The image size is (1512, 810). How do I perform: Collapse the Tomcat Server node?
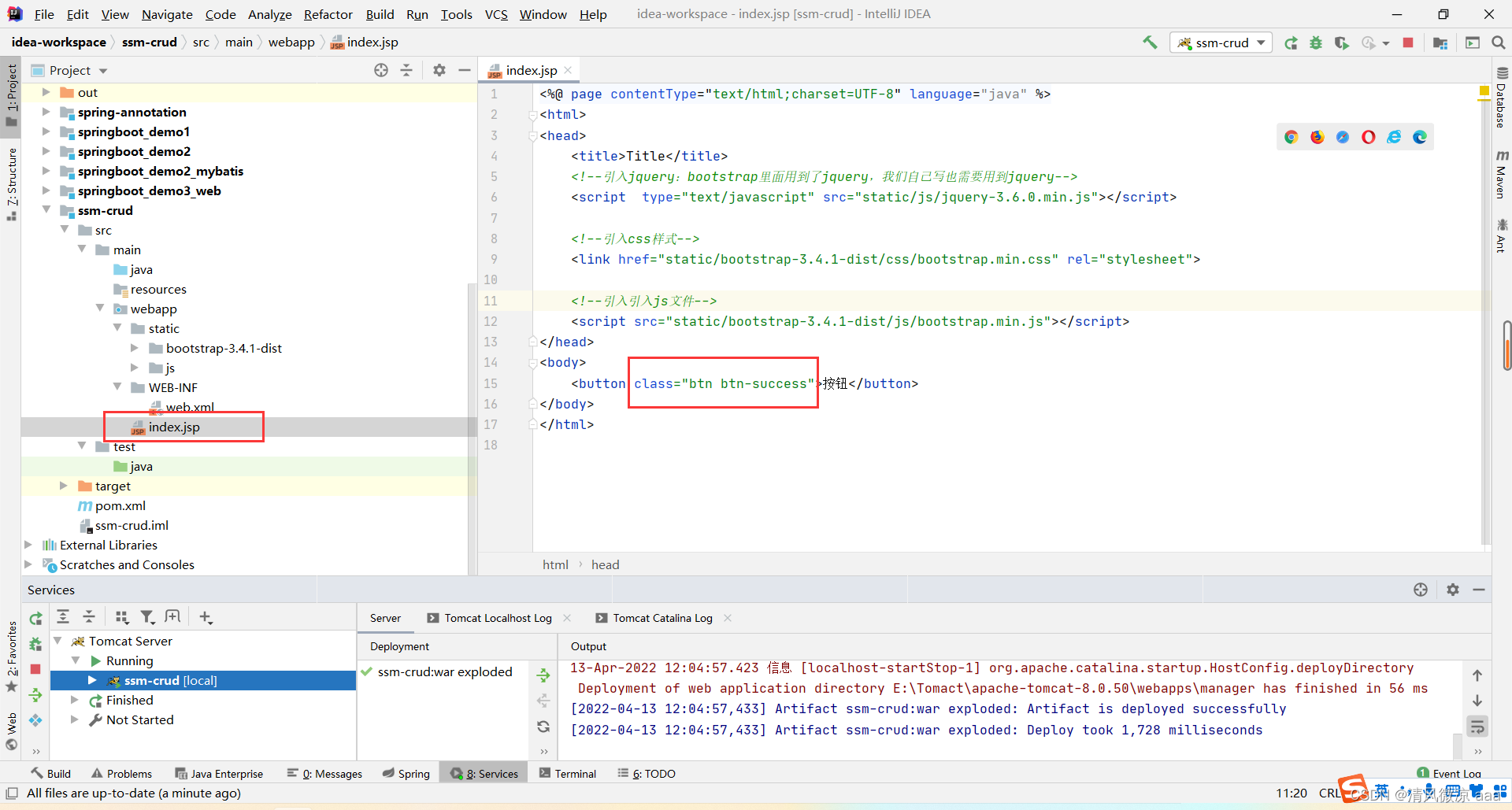point(57,641)
